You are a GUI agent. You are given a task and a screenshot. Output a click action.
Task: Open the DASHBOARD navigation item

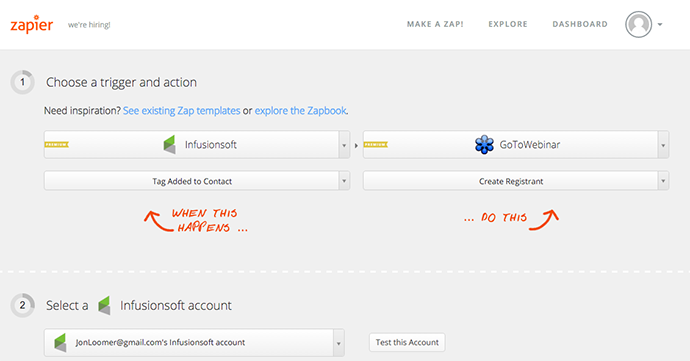pos(580,24)
